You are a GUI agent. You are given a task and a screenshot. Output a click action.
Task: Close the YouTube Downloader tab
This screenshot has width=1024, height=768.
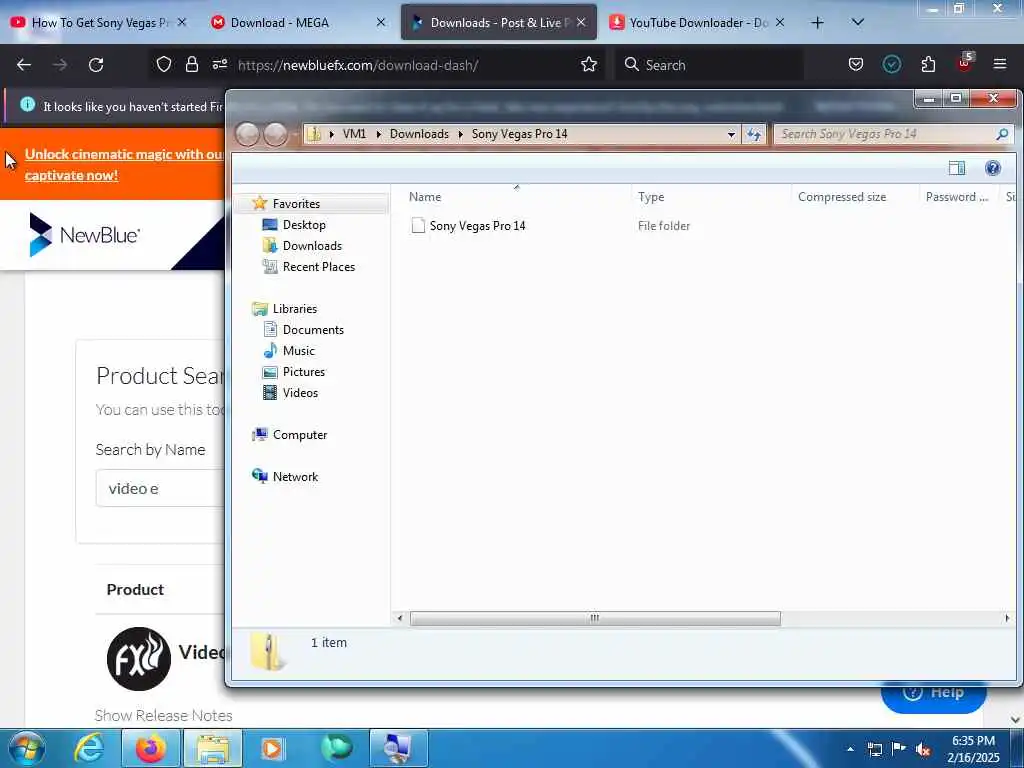780,22
